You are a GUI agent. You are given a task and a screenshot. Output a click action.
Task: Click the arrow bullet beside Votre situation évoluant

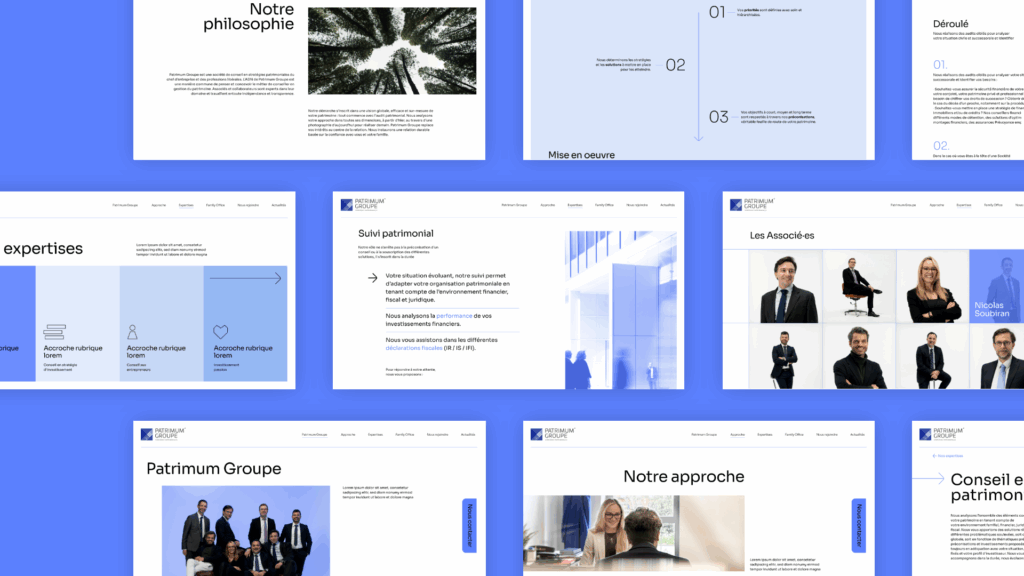point(372,278)
